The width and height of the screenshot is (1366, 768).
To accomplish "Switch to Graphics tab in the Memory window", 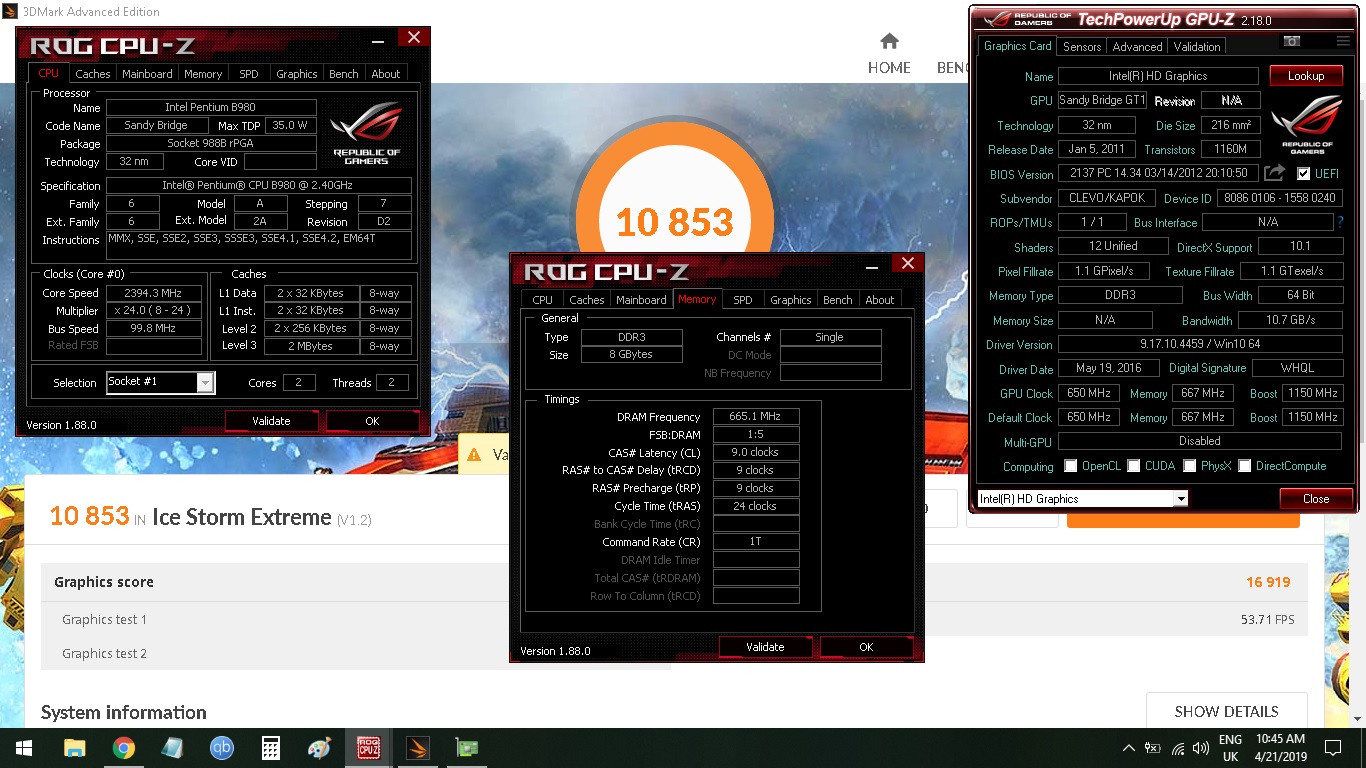I will tap(791, 299).
